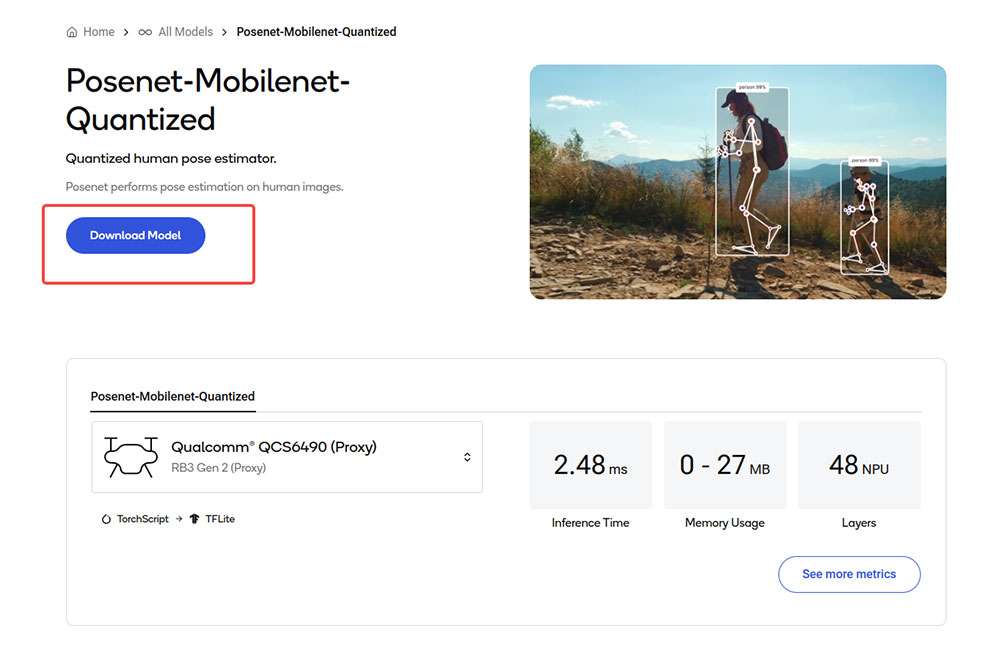Click the Download Model button
This screenshot has width=1000, height=664.
(x=135, y=235)
